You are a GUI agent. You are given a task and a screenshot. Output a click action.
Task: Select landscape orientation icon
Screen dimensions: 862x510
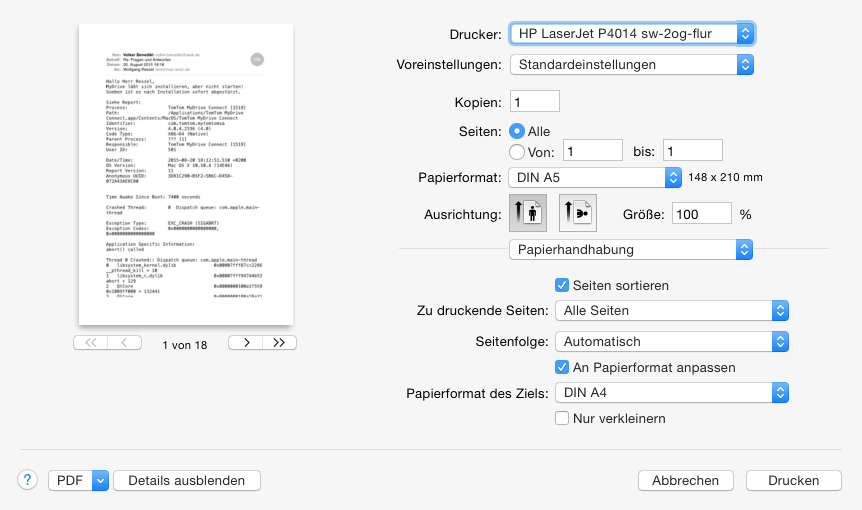(x=577, y=214)
